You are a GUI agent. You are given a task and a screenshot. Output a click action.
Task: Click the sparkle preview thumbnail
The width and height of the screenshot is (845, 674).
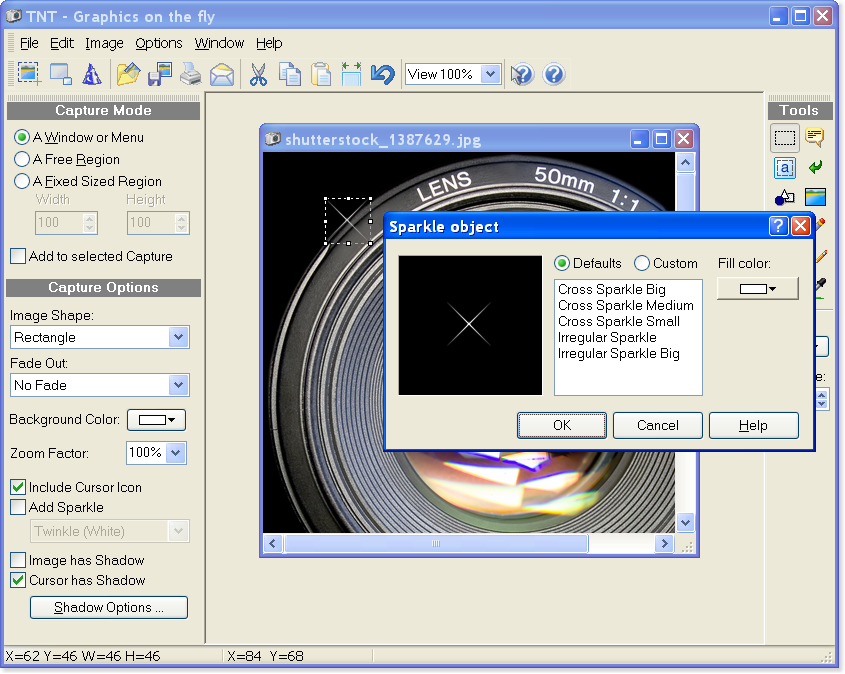470,325
